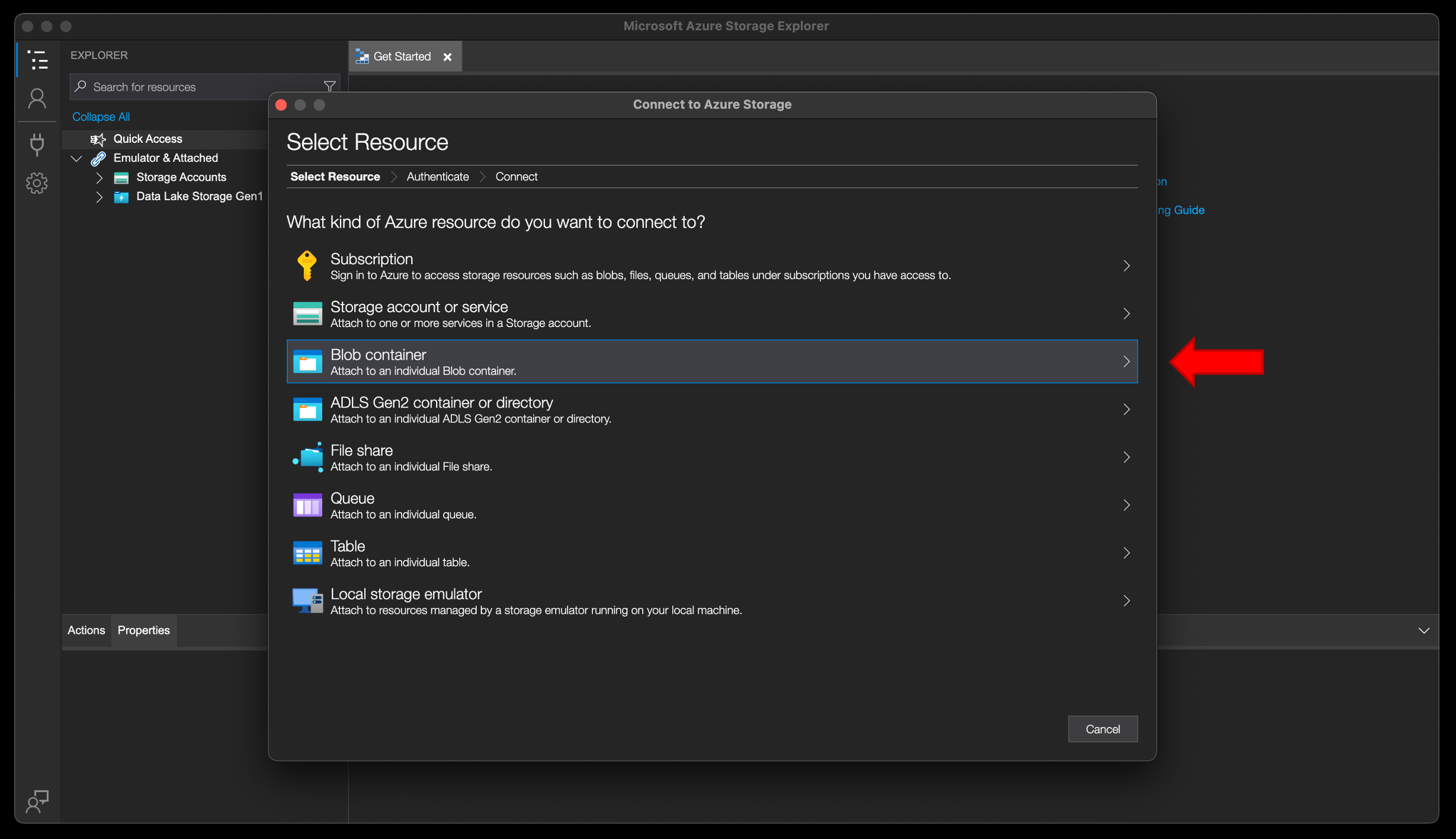The image size is (1456, 839).
Task: Click the Local storage emulator icon
Action: (307, 601)
